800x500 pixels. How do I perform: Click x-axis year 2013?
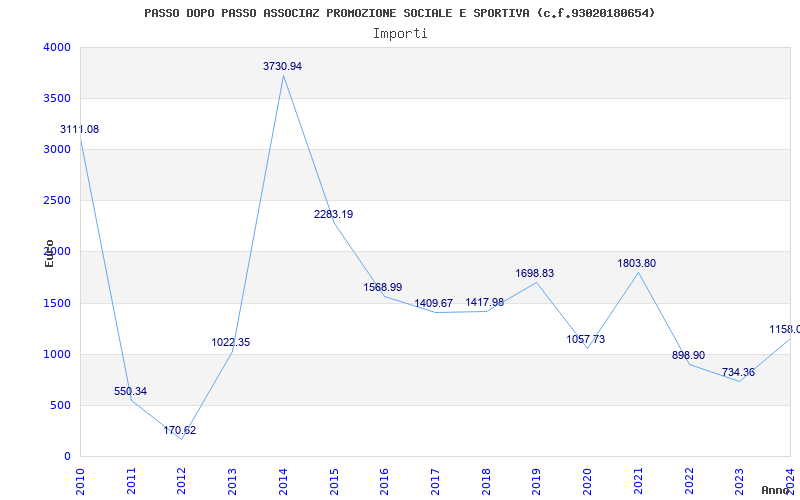232,481
